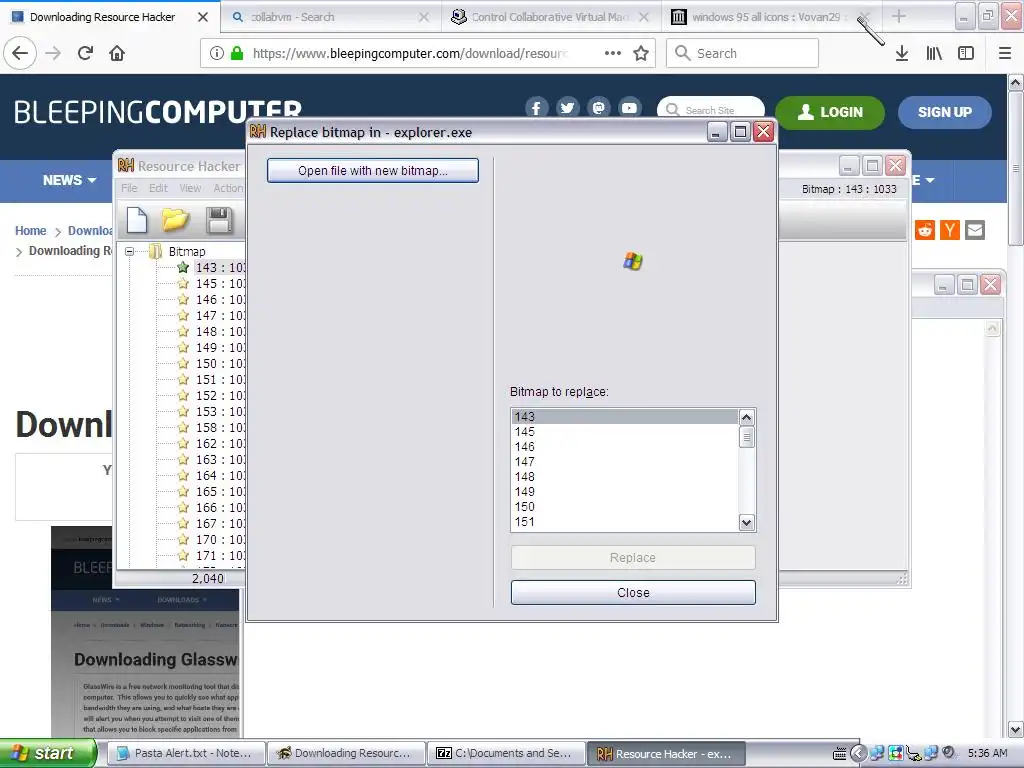Select tree item 147 in Resource Hacker

click(219, 315)
